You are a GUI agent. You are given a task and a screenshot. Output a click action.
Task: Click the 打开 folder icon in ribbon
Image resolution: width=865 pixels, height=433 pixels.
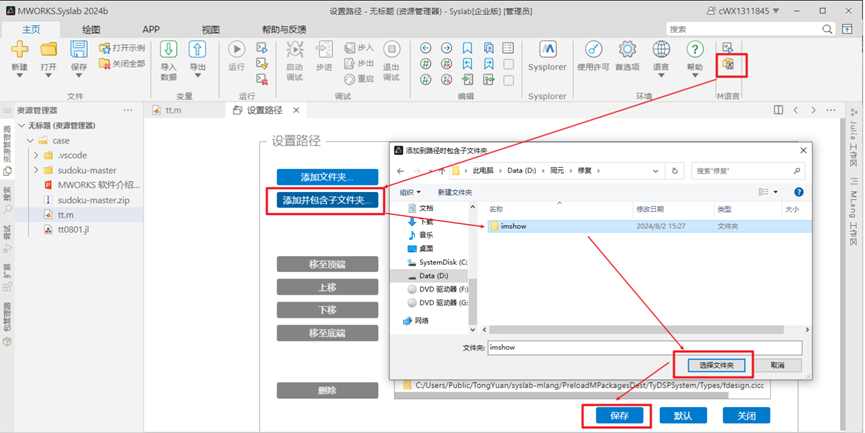coord(49,49)
